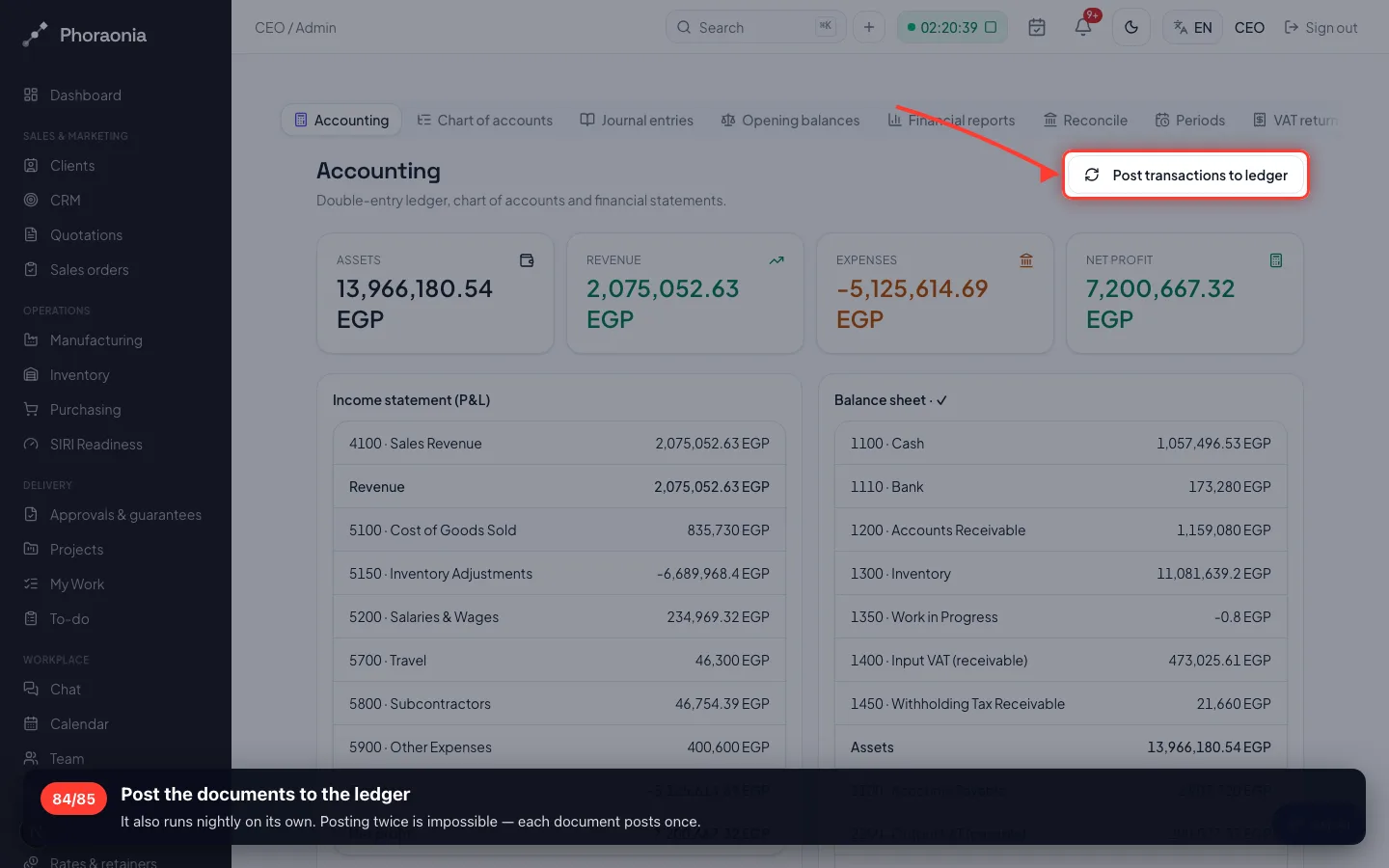The width and height of the screenshot is (1389, 868).
Task: Click the Revenue card trend icon
Action: coord(776,260)
